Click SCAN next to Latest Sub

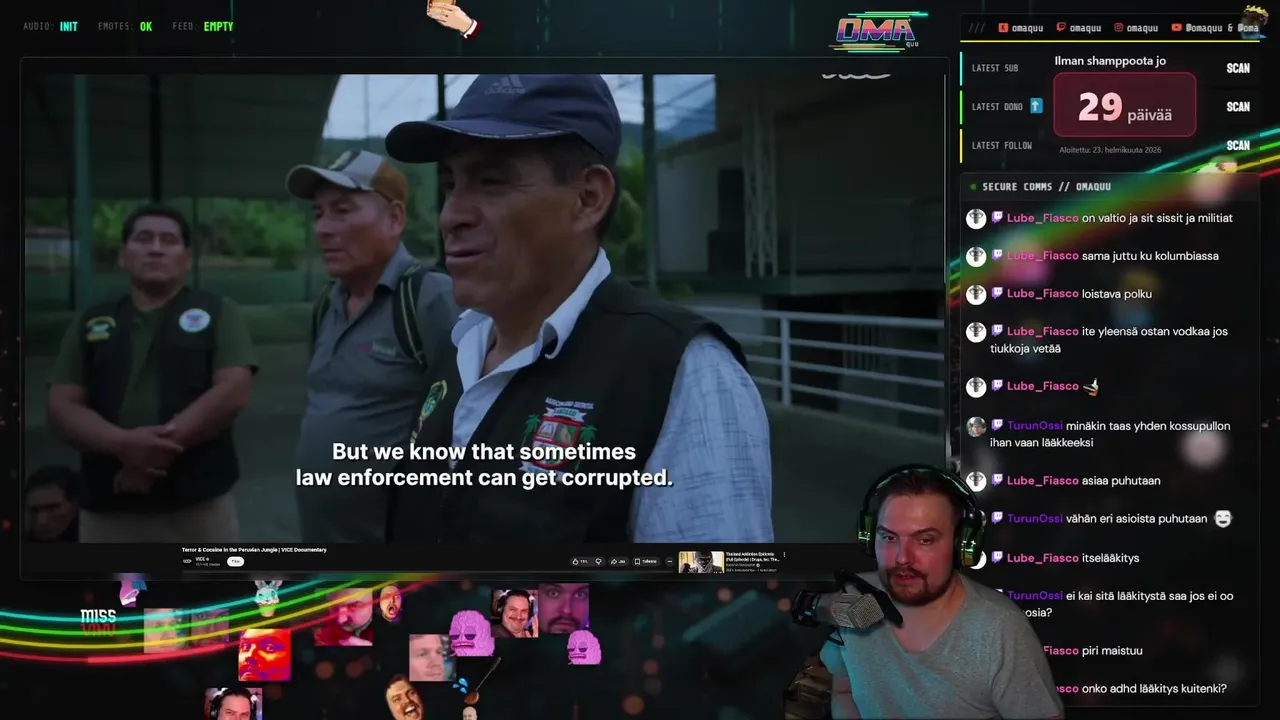click(1238, 68)
